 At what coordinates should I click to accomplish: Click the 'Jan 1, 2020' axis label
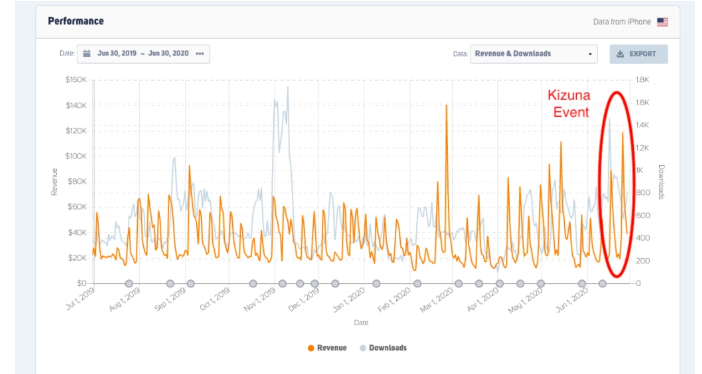click(x=349, y=300)
